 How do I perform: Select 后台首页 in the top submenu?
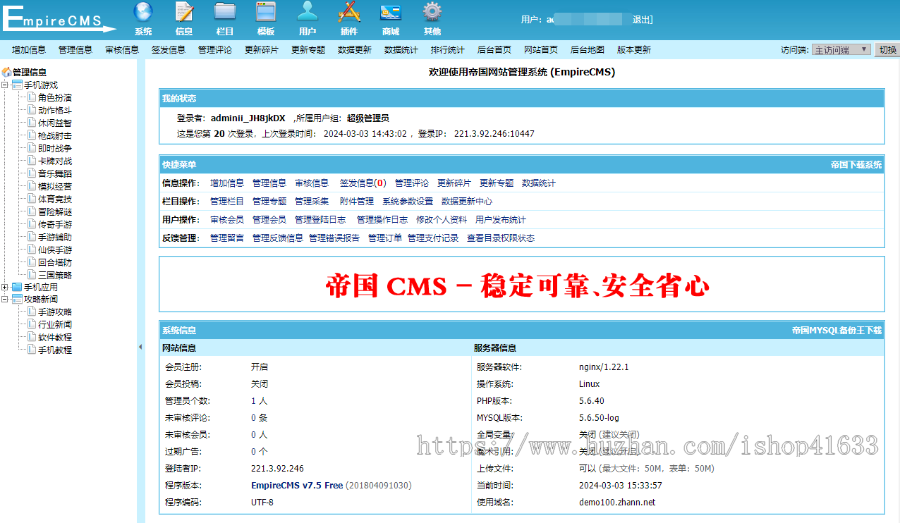pos(494,50)
